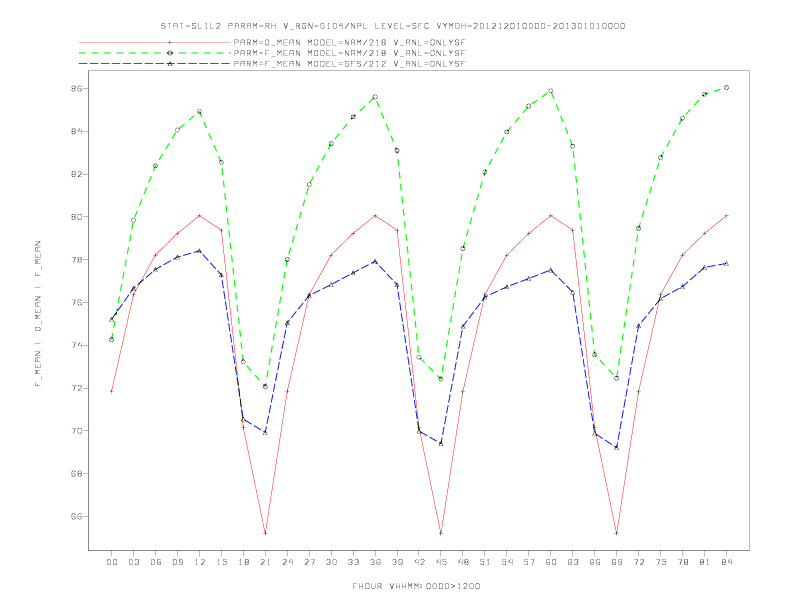Click the x-axis label FHOUR VHHMM:0000>1200
Screen dimensions: 792x612
coord(416,586)
